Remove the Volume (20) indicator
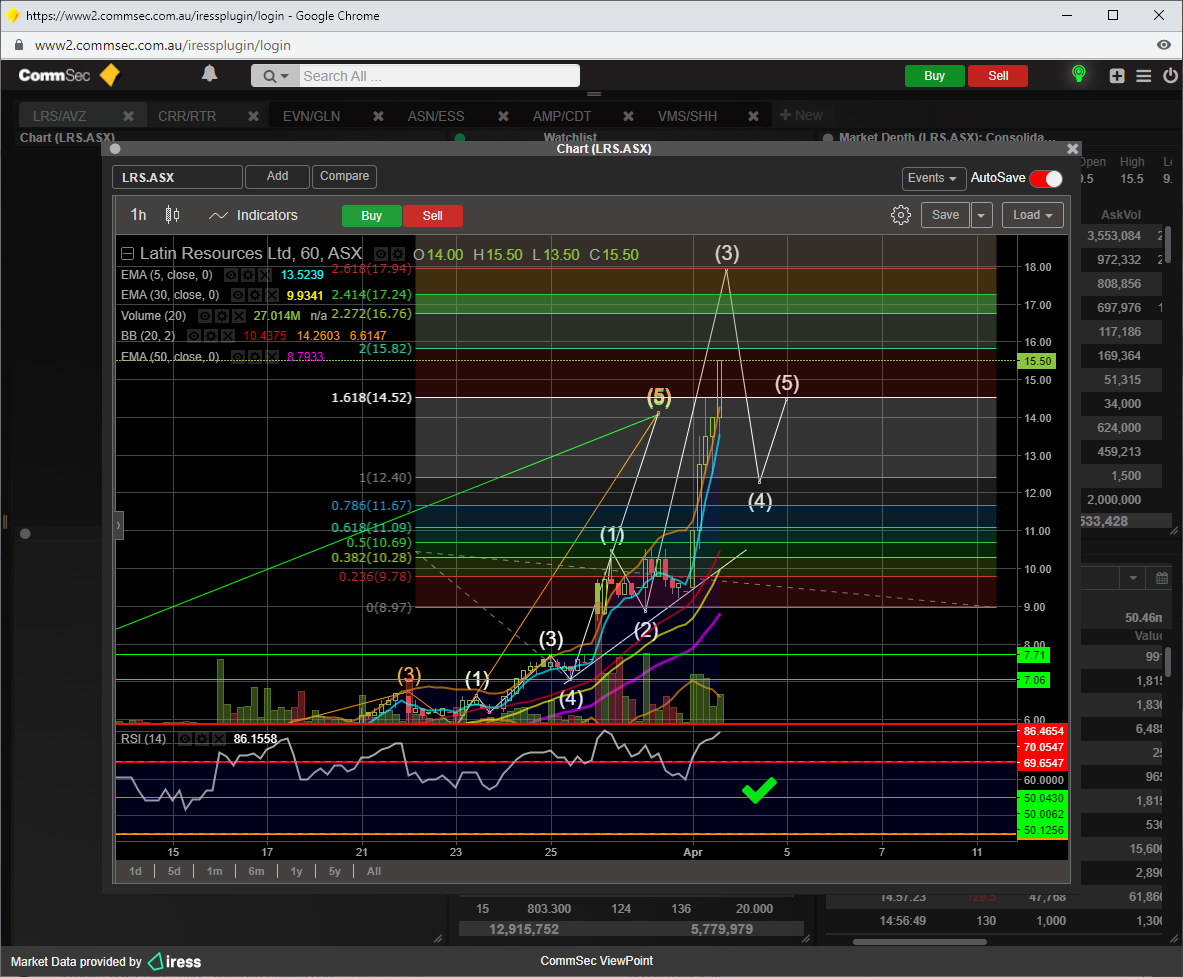Image resolution: width=1183 pixels, height=977 pixels. pyautogui.click(x=238, y=315)
